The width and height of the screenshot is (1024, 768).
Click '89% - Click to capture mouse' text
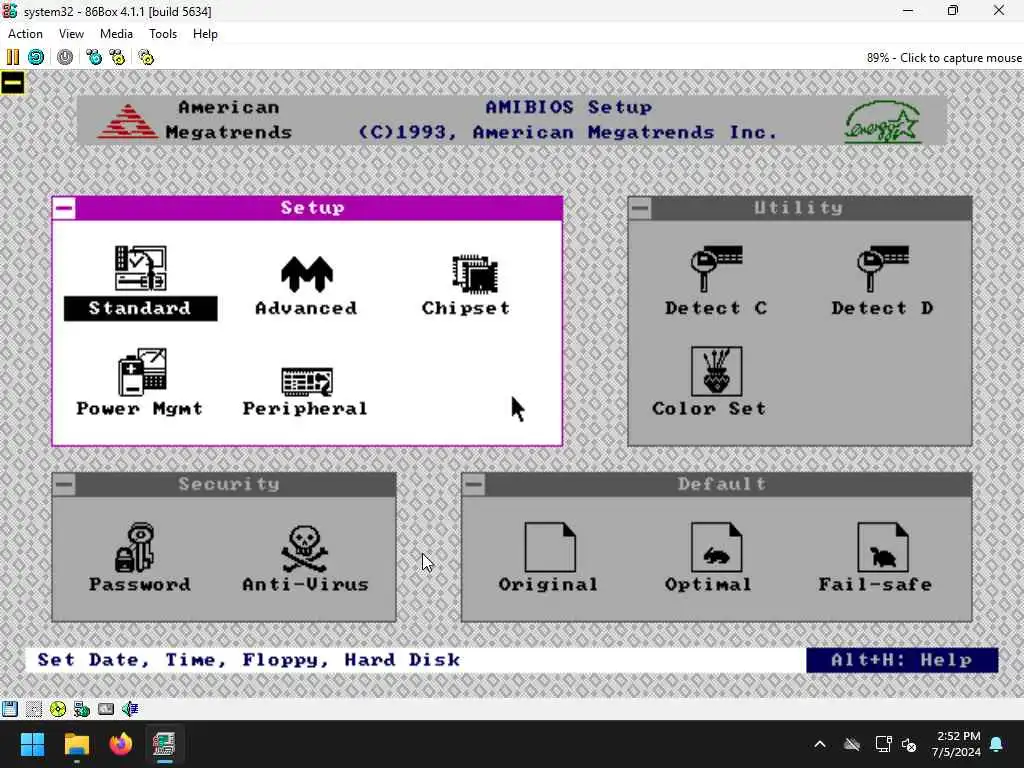tap(944, 57)
